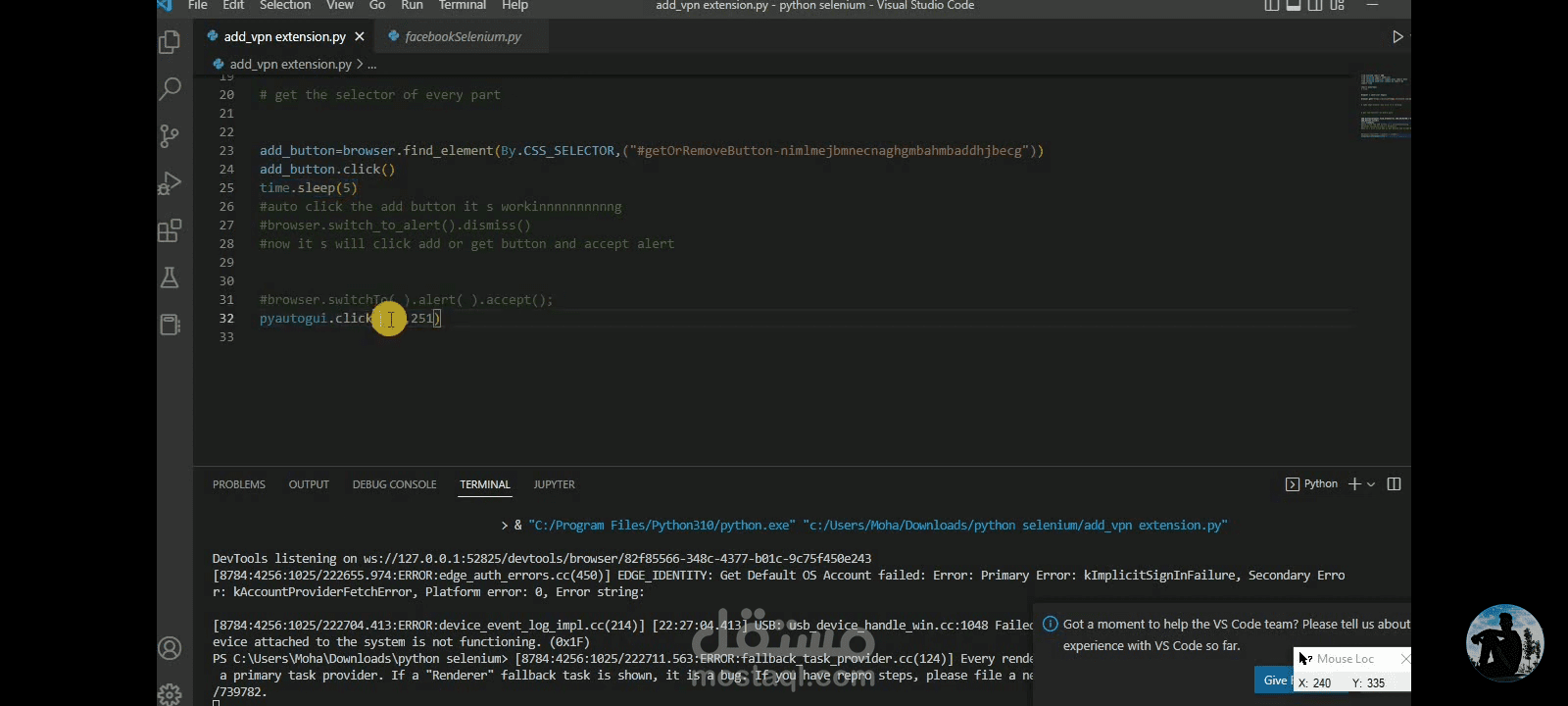Open the Terminal menu

[x=463, y=5]
